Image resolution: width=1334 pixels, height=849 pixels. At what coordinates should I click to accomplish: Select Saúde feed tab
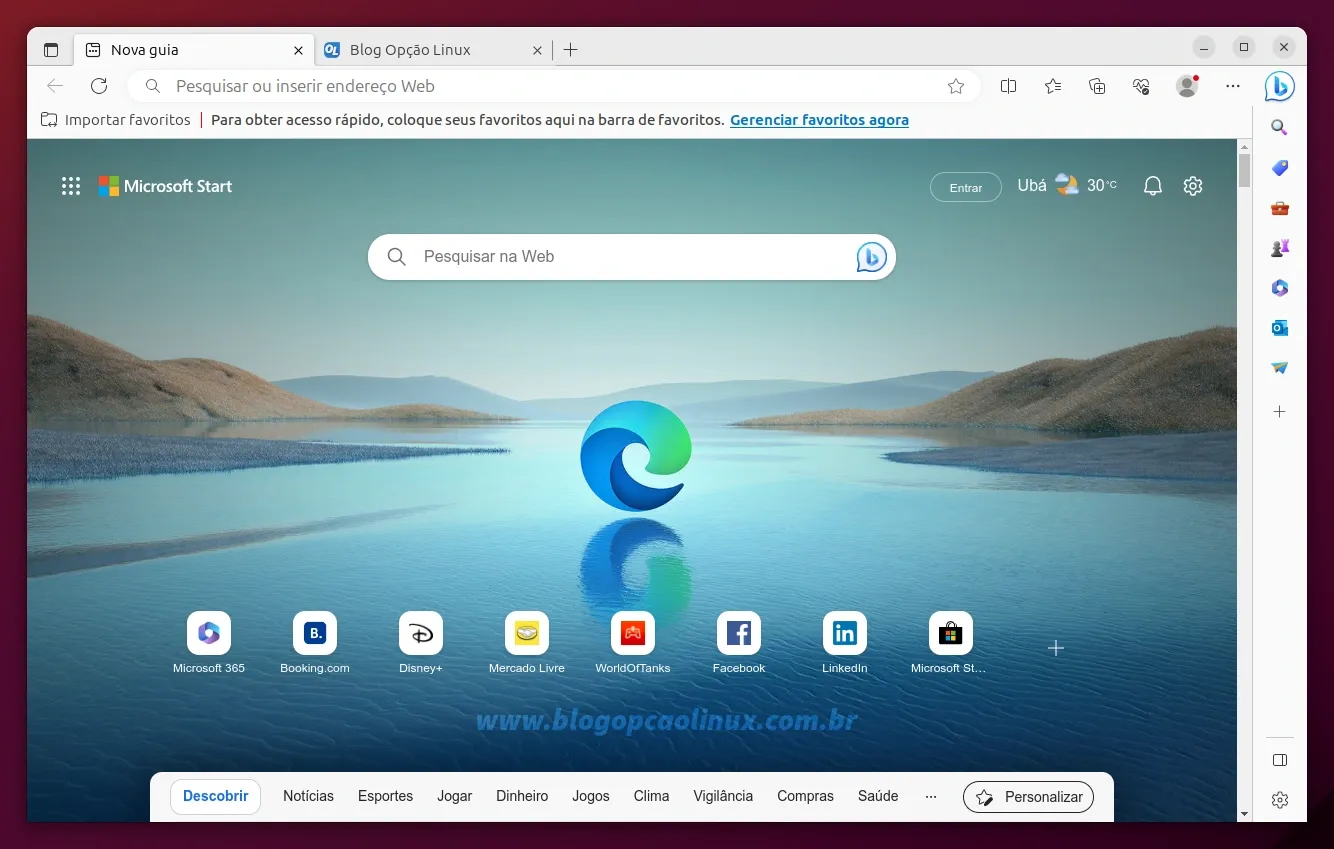tap(878, 797)
